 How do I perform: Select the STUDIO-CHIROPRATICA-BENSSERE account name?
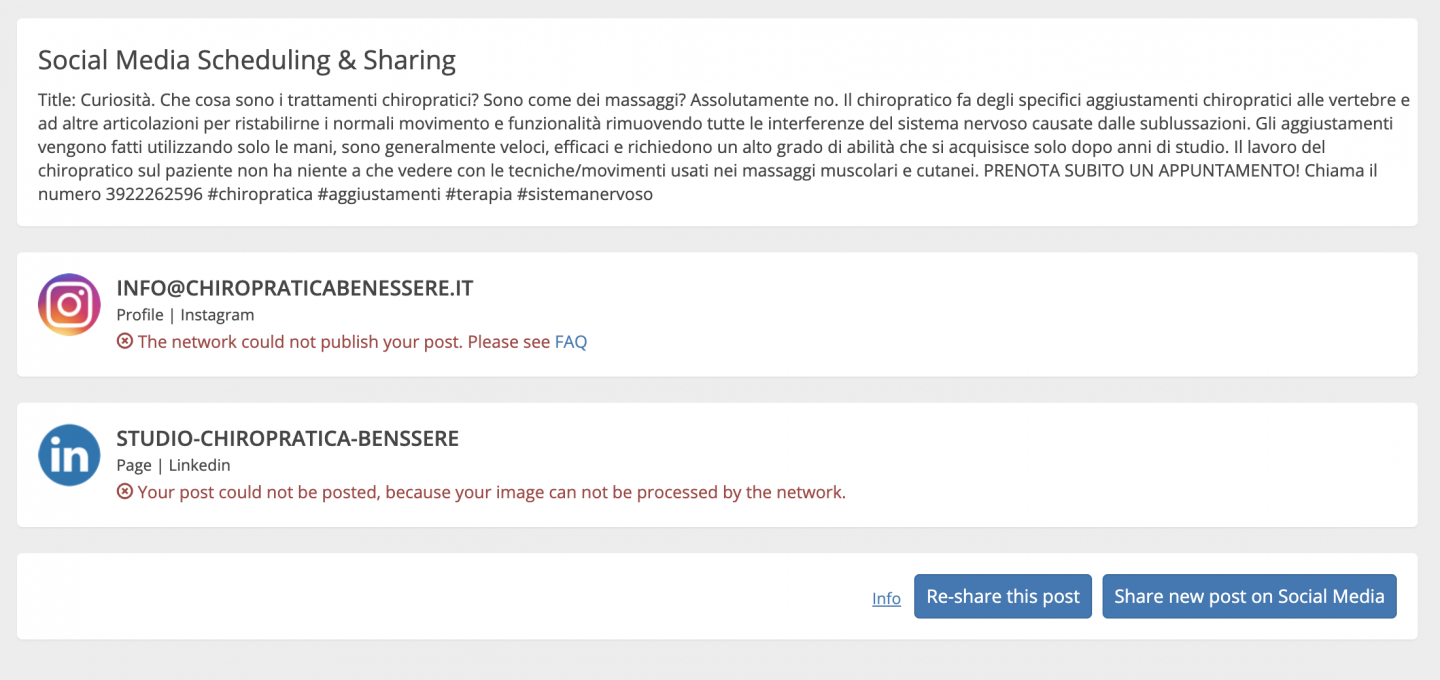[288, 439]
